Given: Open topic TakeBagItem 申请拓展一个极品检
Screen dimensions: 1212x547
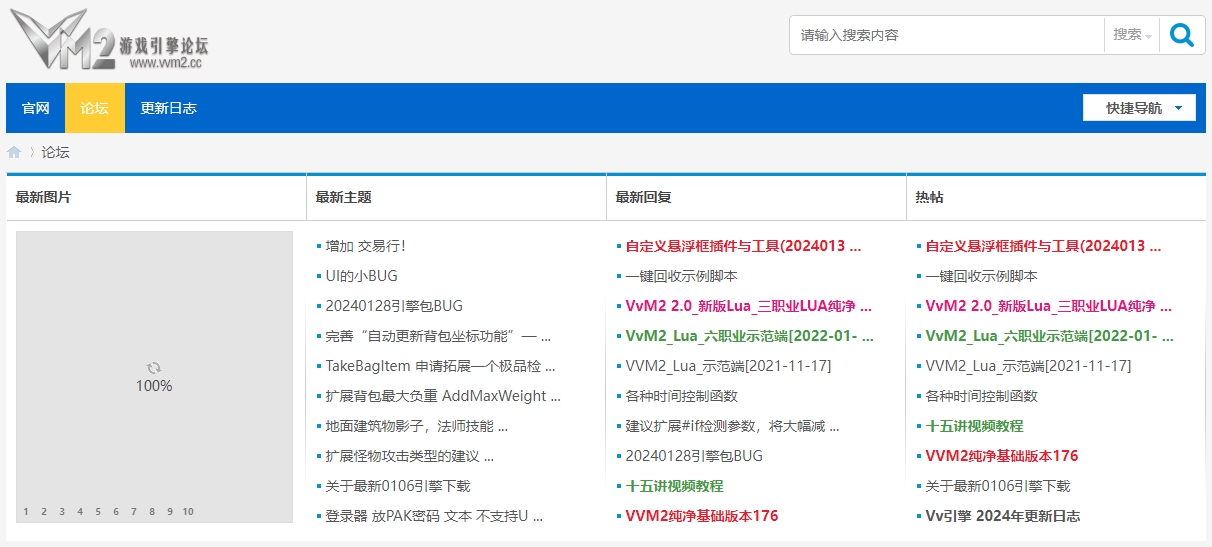Looking at the screenshot, I should coord(440,366).
